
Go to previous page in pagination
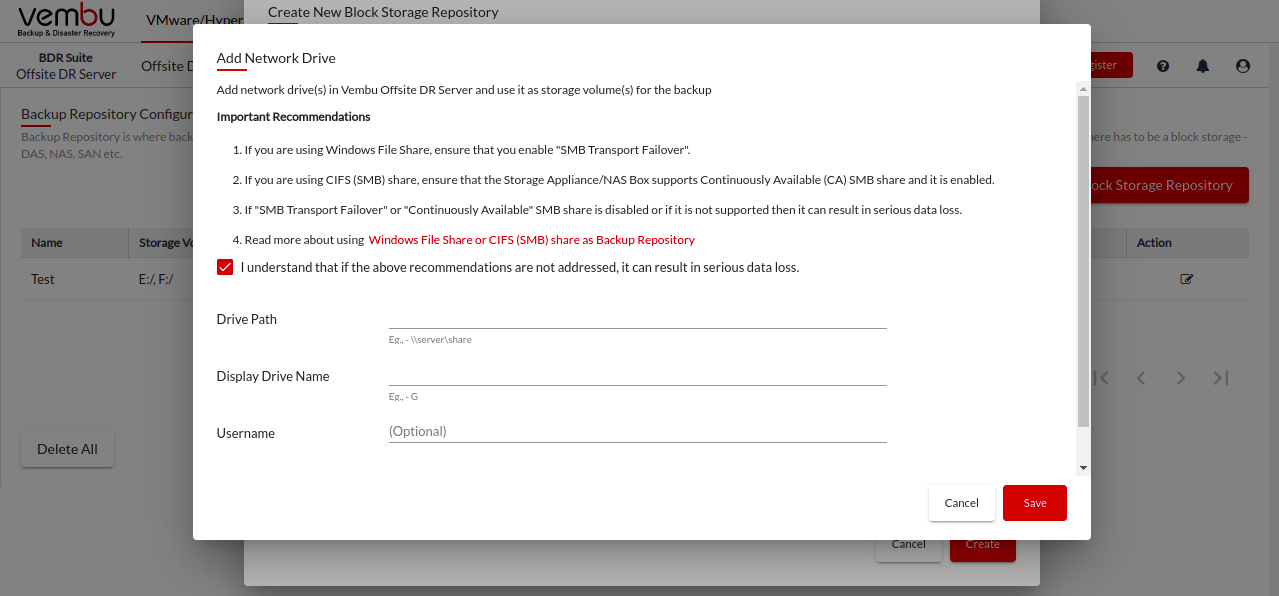[1141, 378]
